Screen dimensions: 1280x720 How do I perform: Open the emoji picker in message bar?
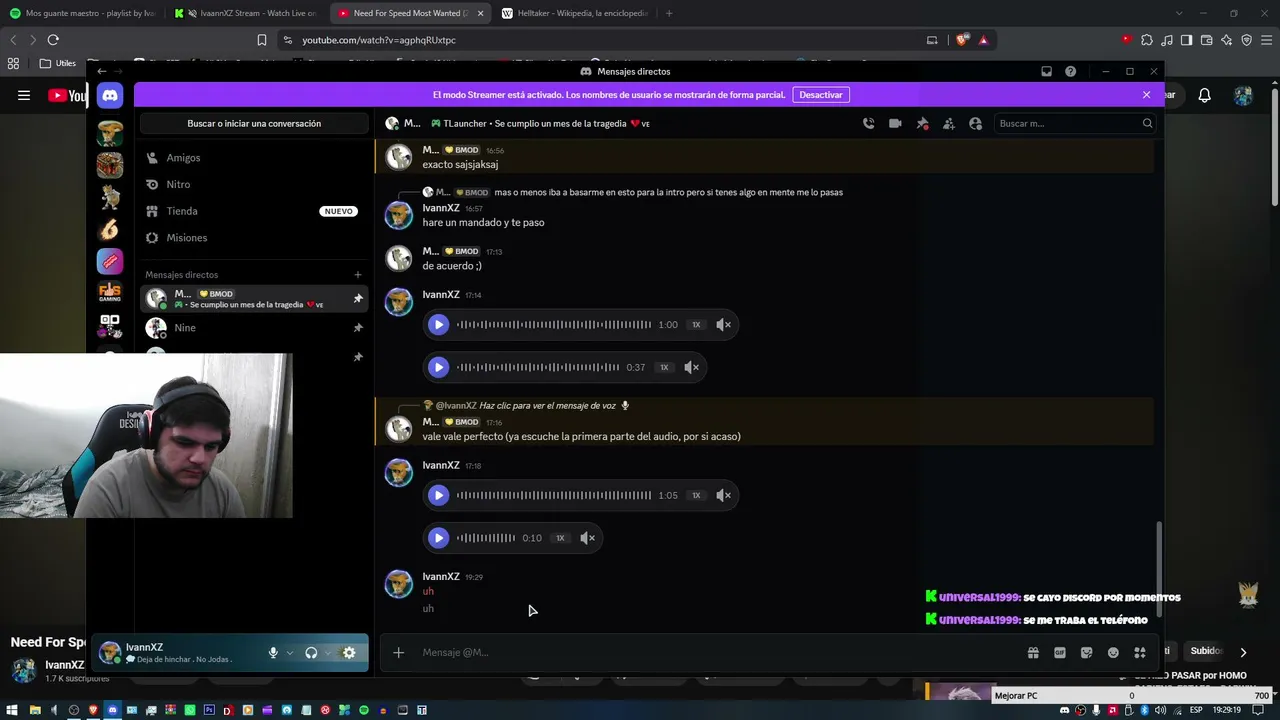[1113, 653]
